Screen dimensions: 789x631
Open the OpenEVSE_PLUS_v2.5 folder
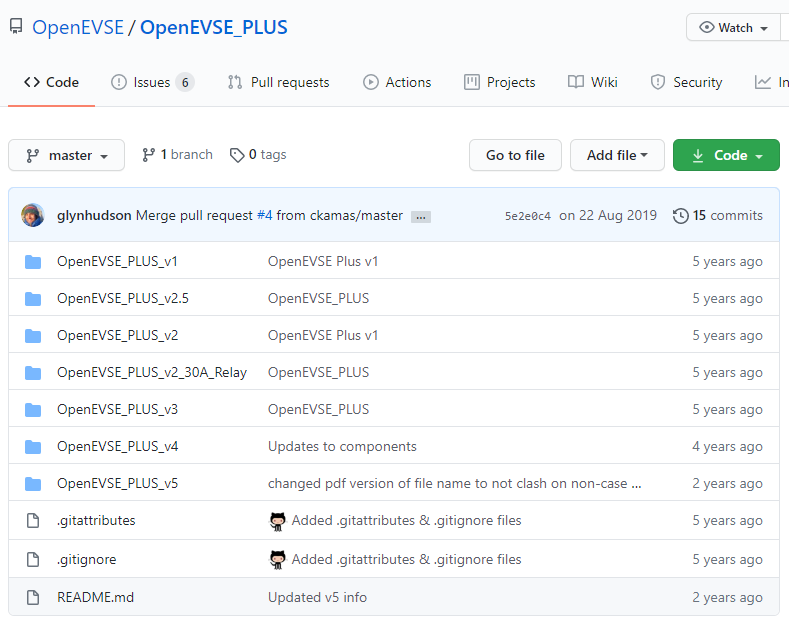pyautogui.click(x=123, y=298)
